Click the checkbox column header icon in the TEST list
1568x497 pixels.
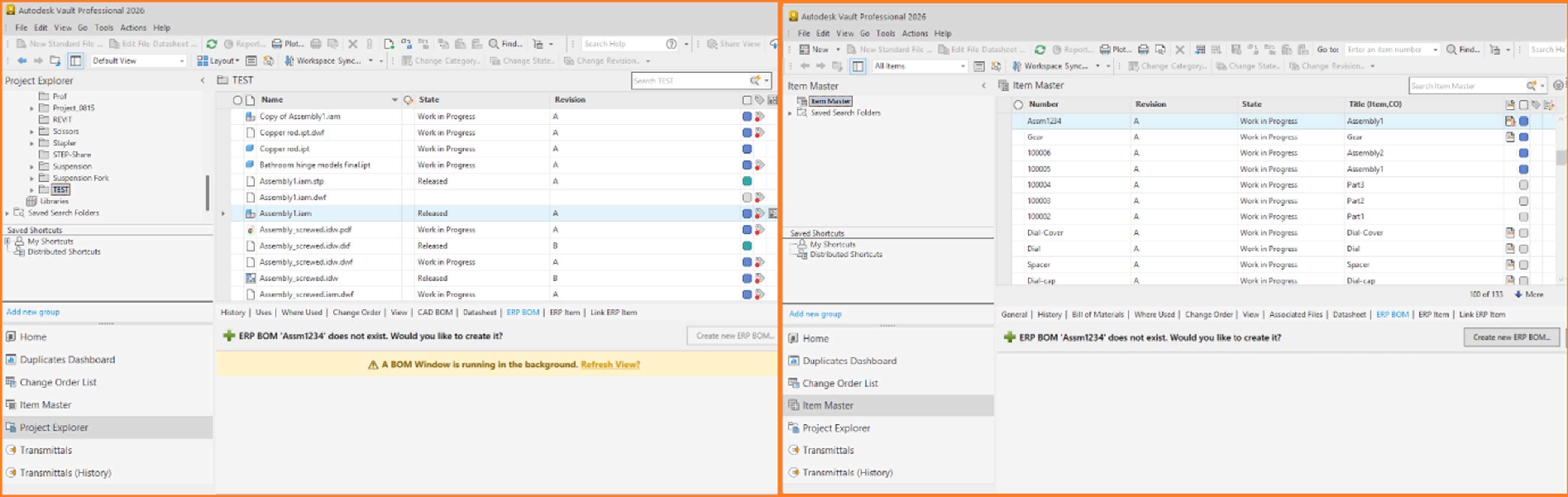747,100
